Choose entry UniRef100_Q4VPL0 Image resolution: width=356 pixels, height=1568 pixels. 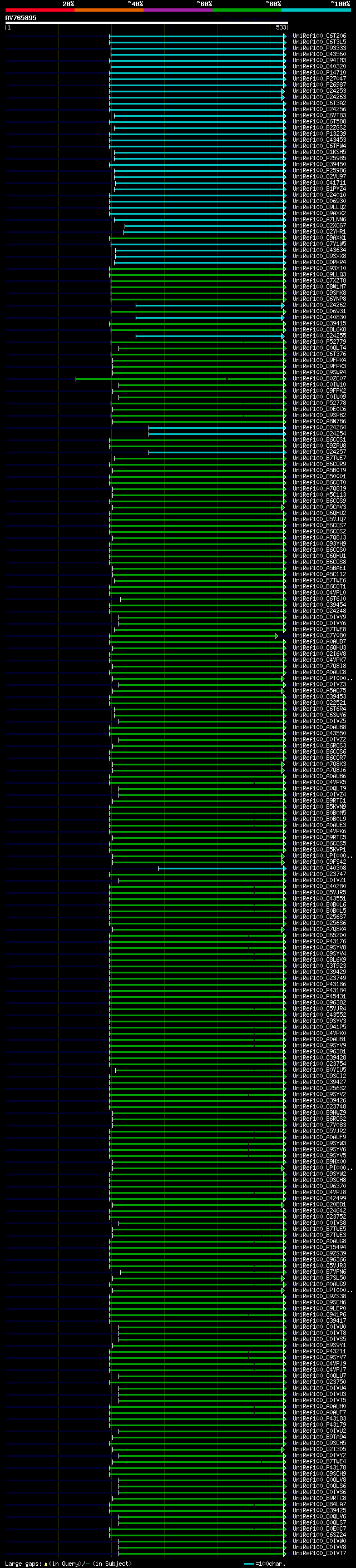click(x=319, y=593)
